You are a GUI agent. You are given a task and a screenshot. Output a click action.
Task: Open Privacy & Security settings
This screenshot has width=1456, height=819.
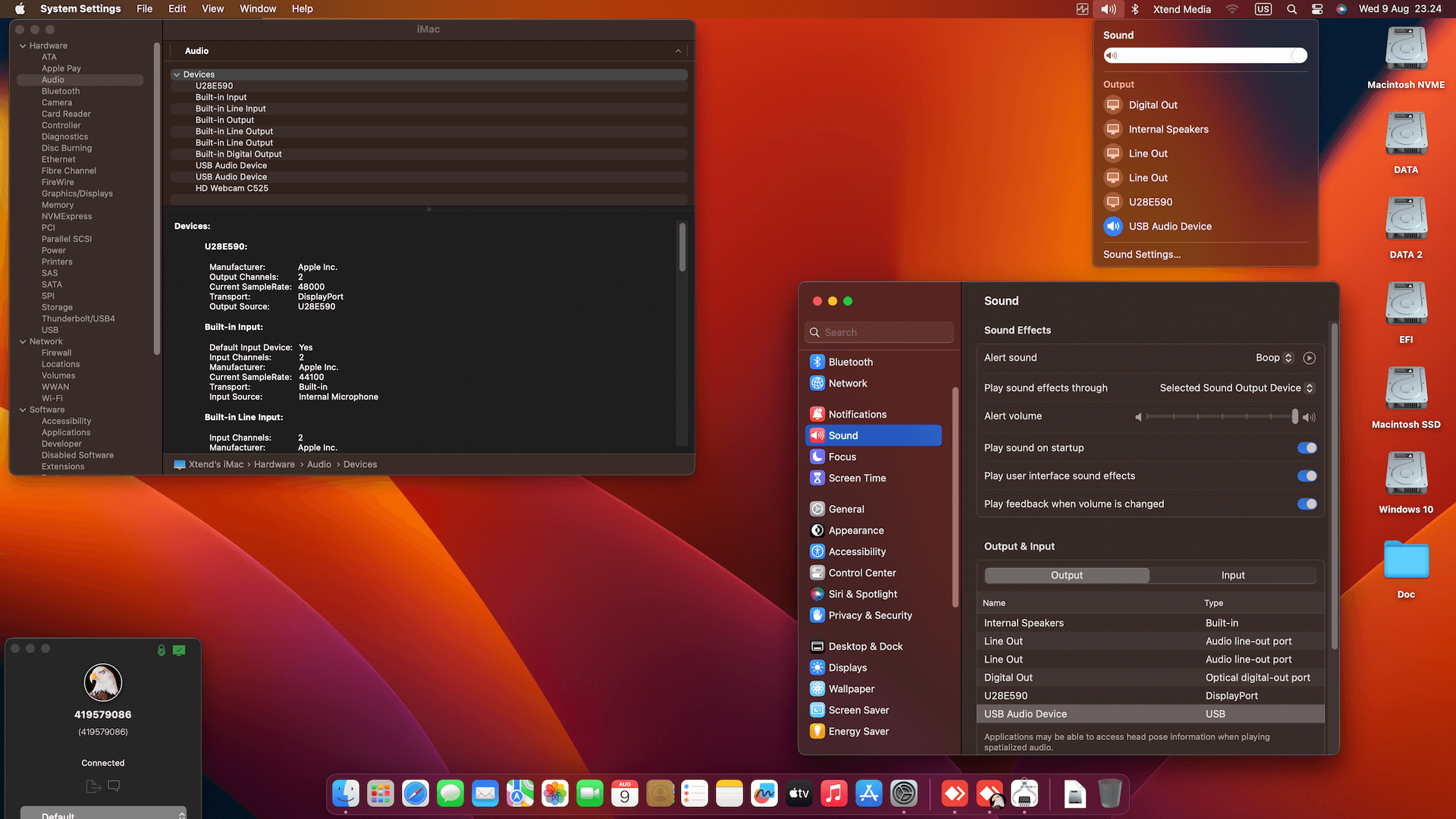874,616
